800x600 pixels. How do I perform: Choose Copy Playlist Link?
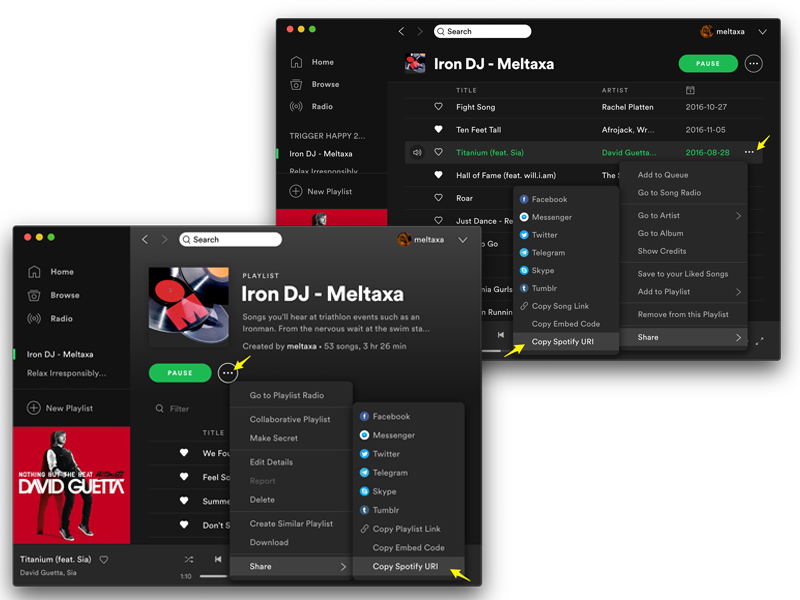click(x=409, y=529)
